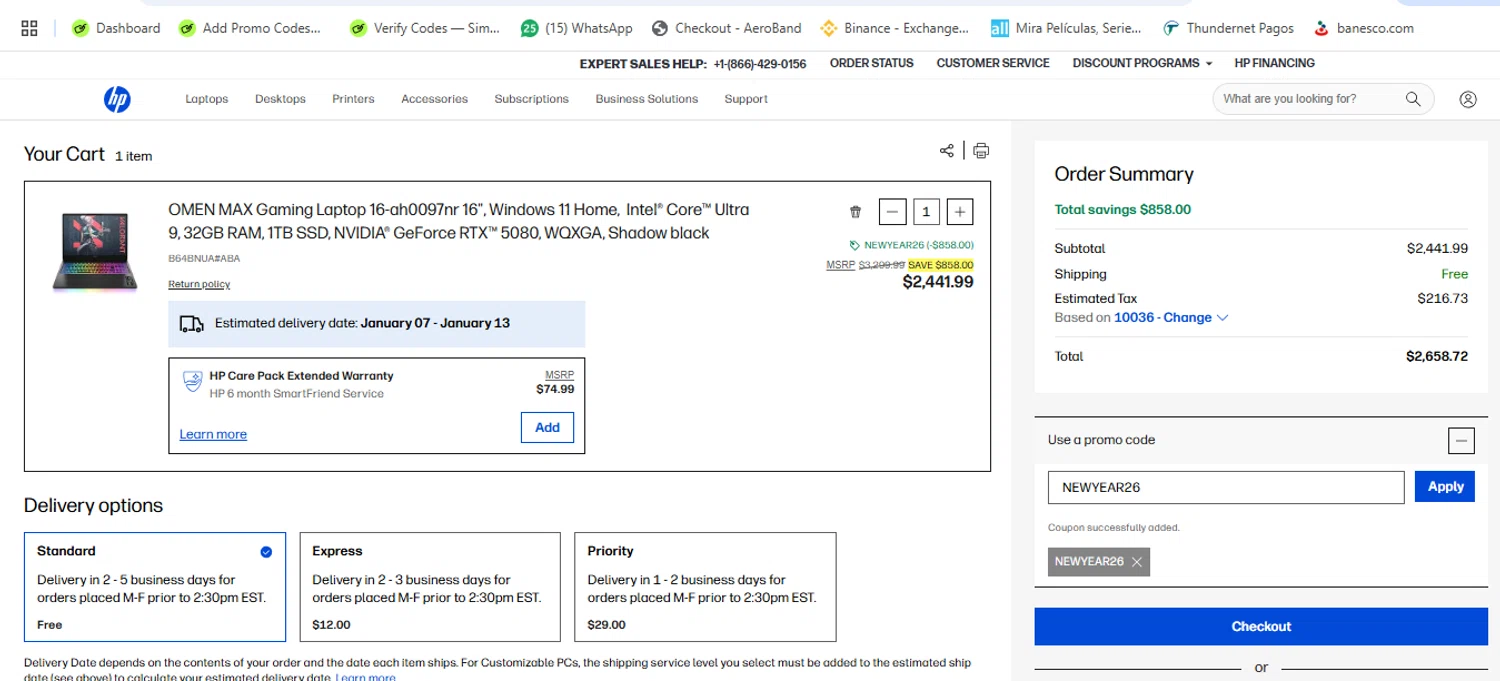Open the Accessories menu

pyautogui.click(x=434, y=99)
